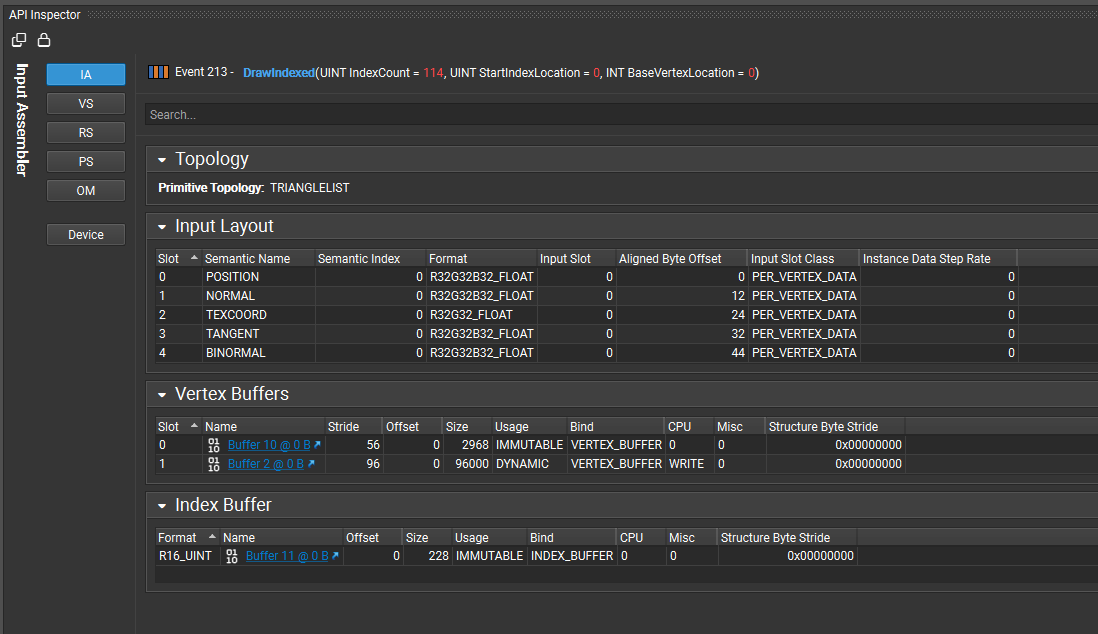Switch to the VS stage
Screen dimensions: 1098x634
coord(85,103)
